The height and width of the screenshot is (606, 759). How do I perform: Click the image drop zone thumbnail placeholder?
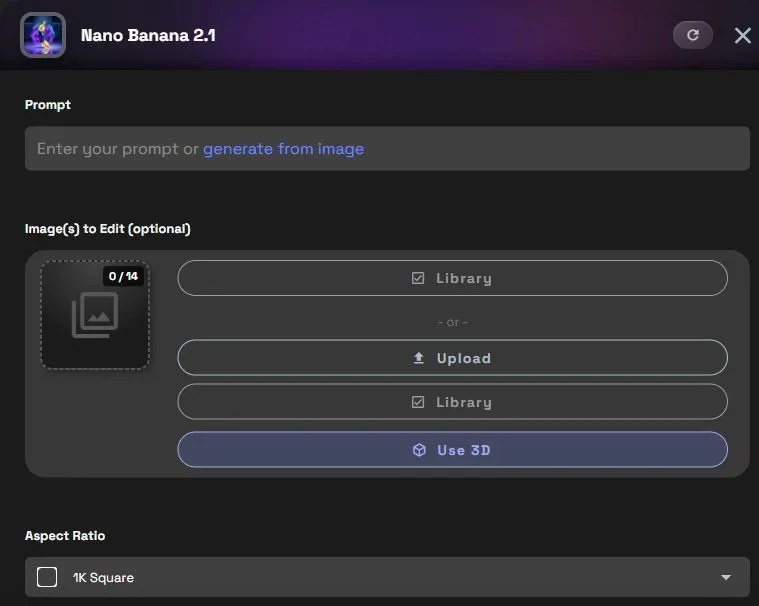coord(95,315)
